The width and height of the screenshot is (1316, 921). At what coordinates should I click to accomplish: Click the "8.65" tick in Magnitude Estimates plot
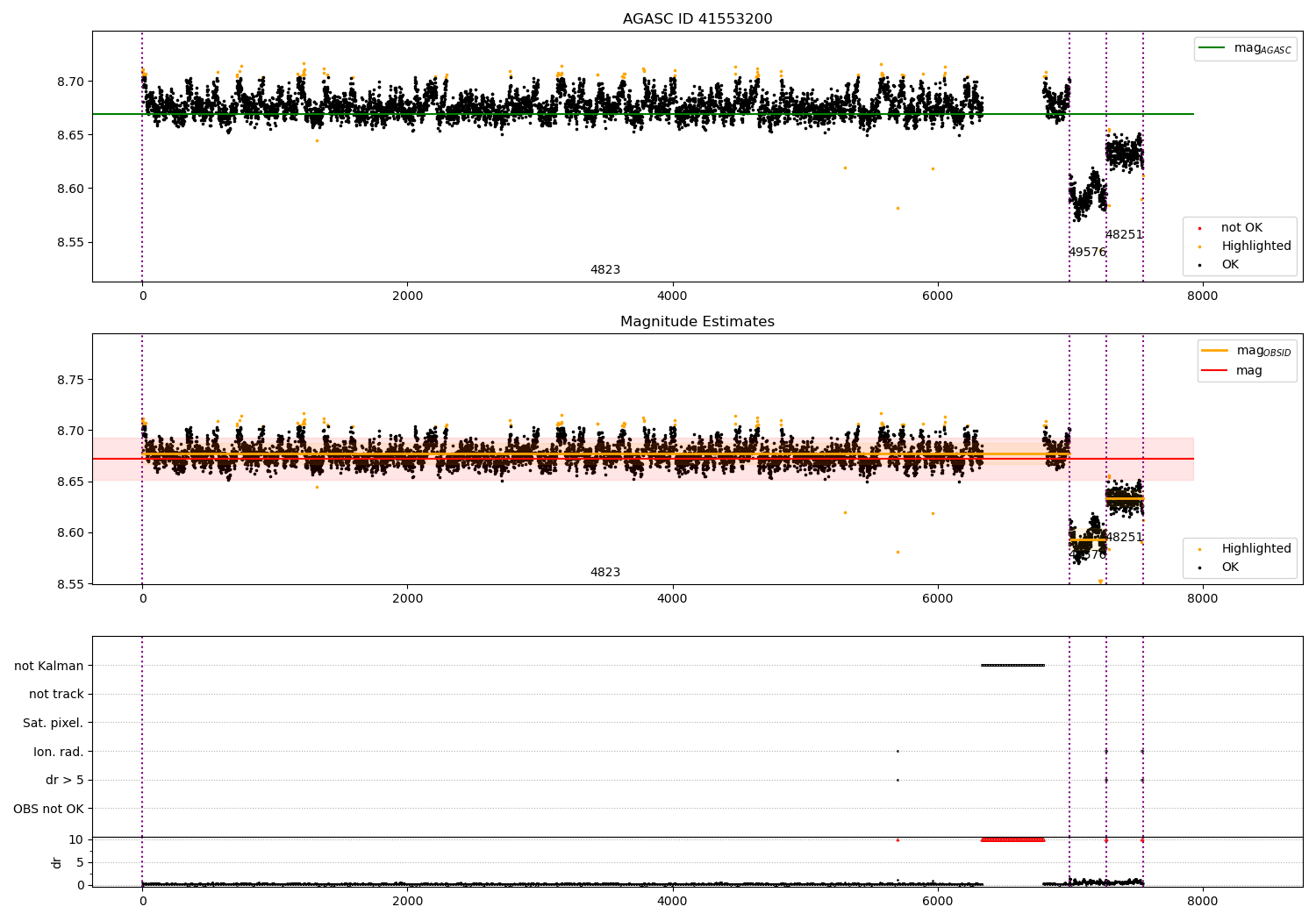point(69,482)
